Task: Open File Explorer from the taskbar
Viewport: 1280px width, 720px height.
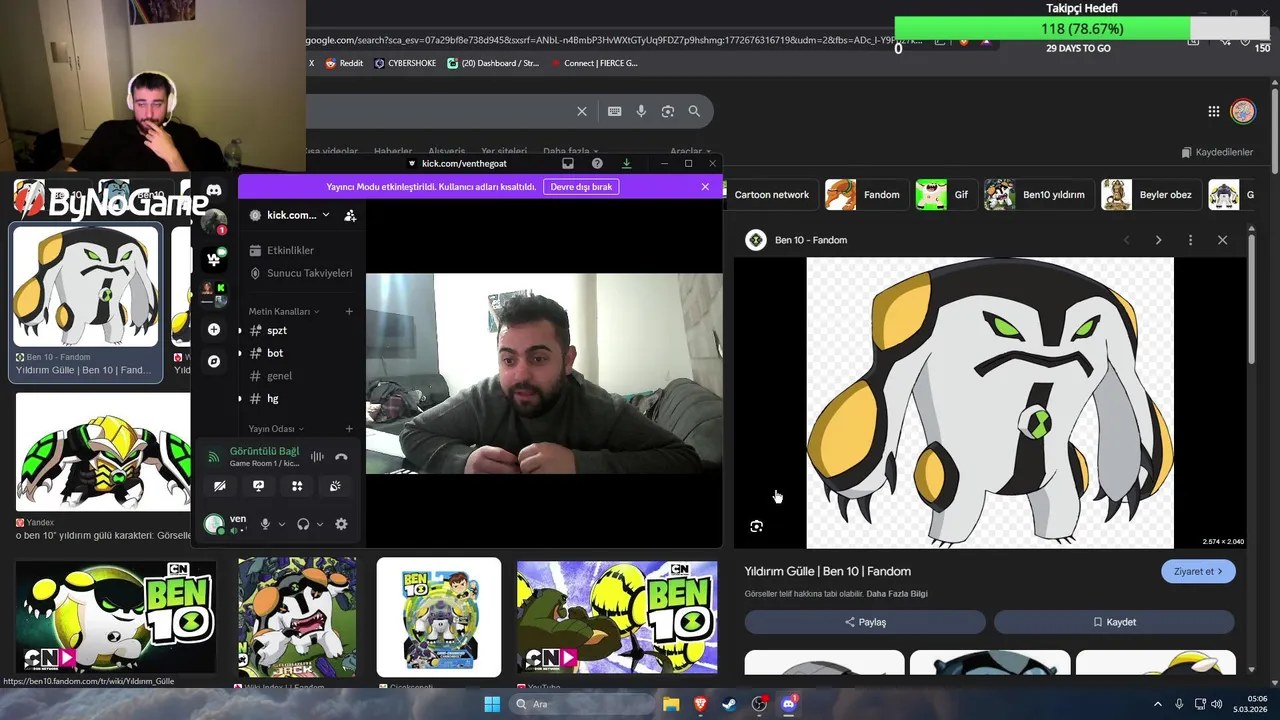Action: (x=671, y=704)
